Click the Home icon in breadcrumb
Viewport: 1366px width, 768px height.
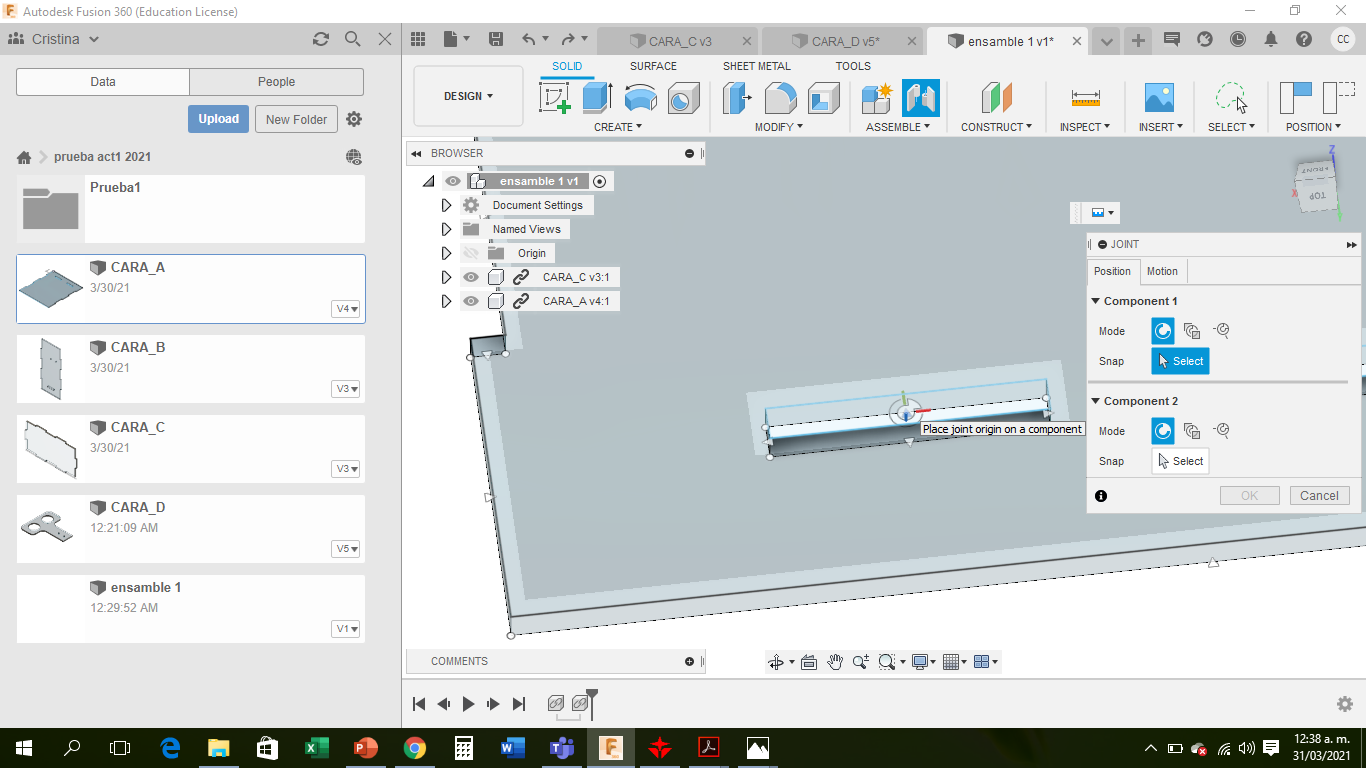point(24,157)
